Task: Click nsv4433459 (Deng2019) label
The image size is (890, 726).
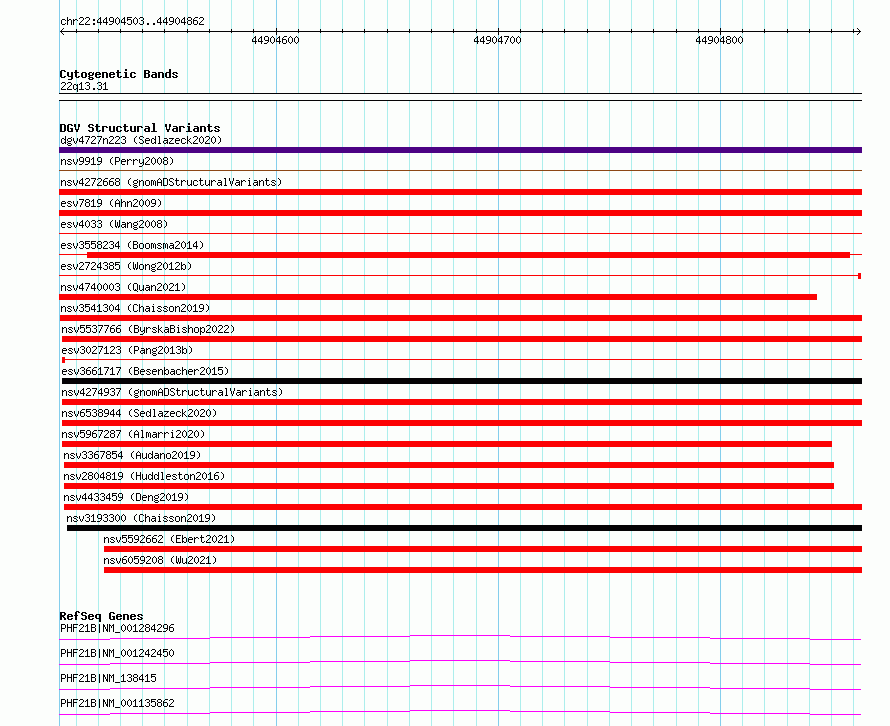Action: point(126,497)
